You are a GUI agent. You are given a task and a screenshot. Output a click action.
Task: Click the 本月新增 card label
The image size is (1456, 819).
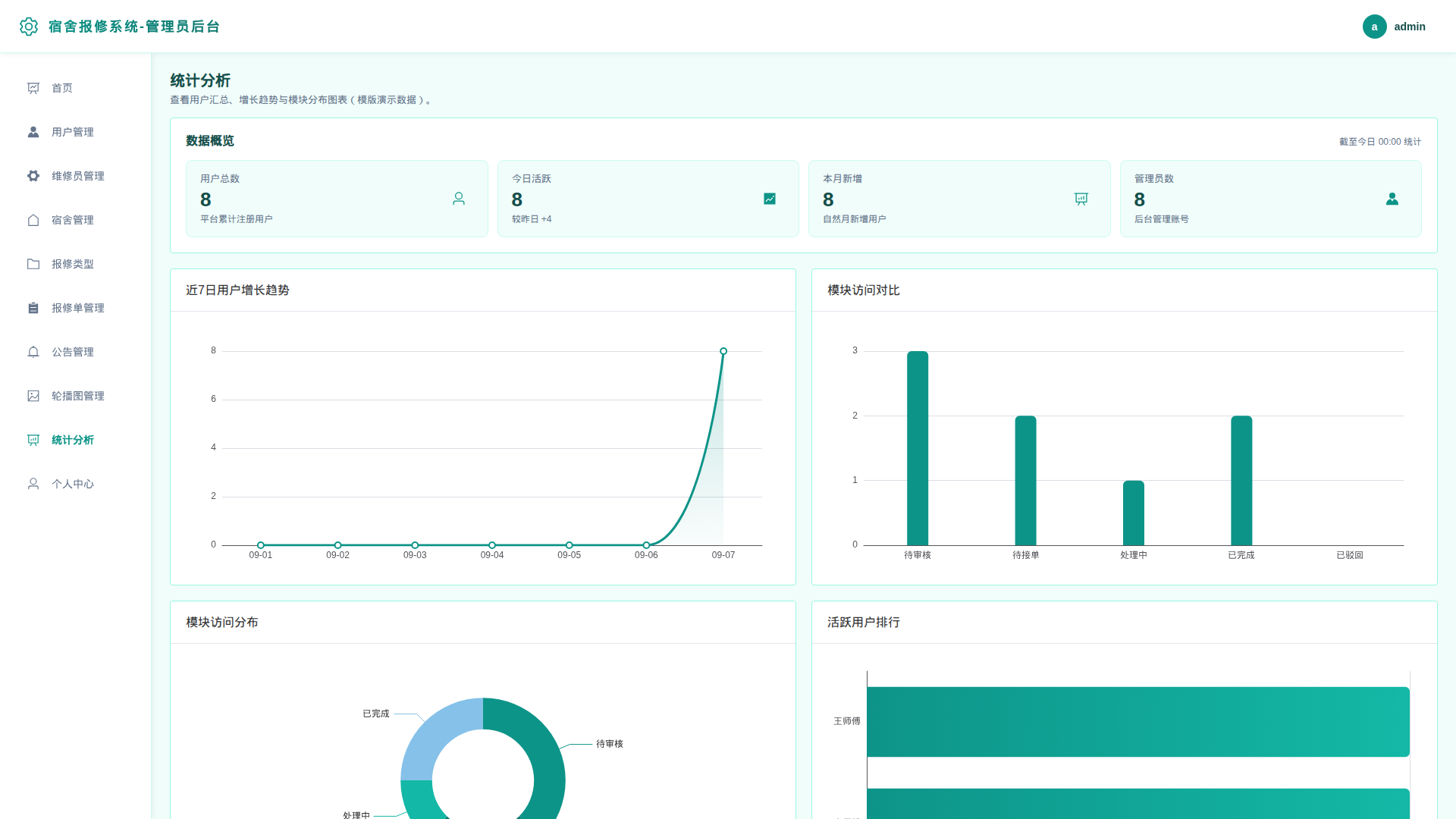coord(843,179)
